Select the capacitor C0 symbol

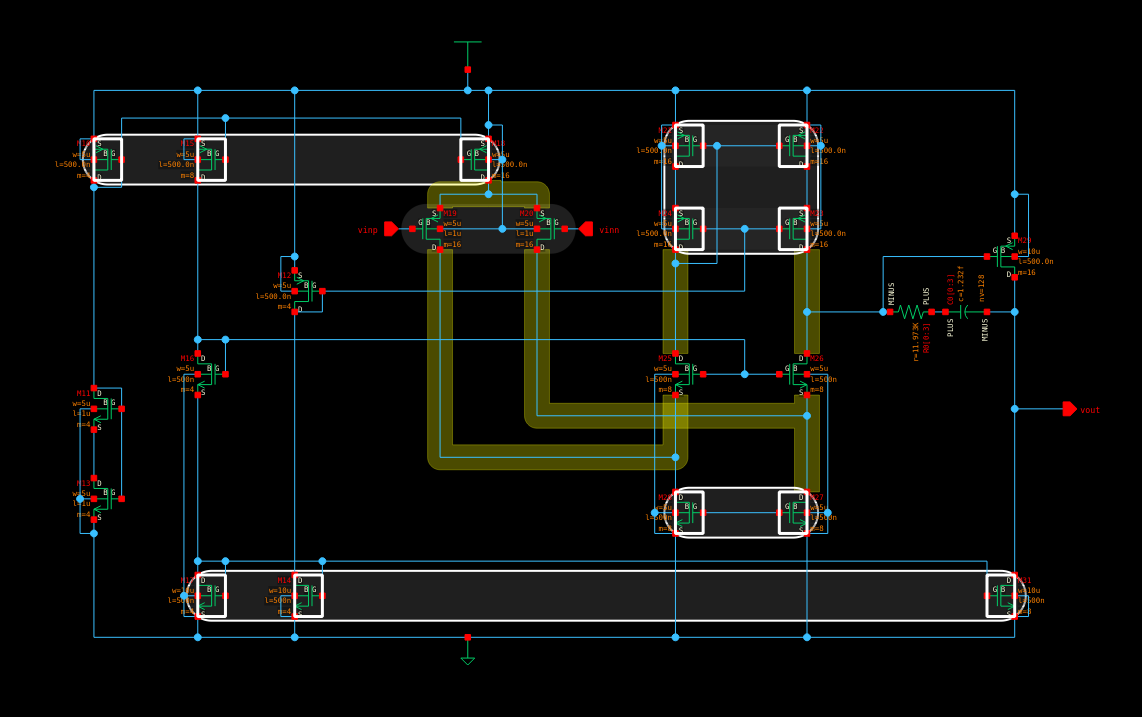click(963, 312)
